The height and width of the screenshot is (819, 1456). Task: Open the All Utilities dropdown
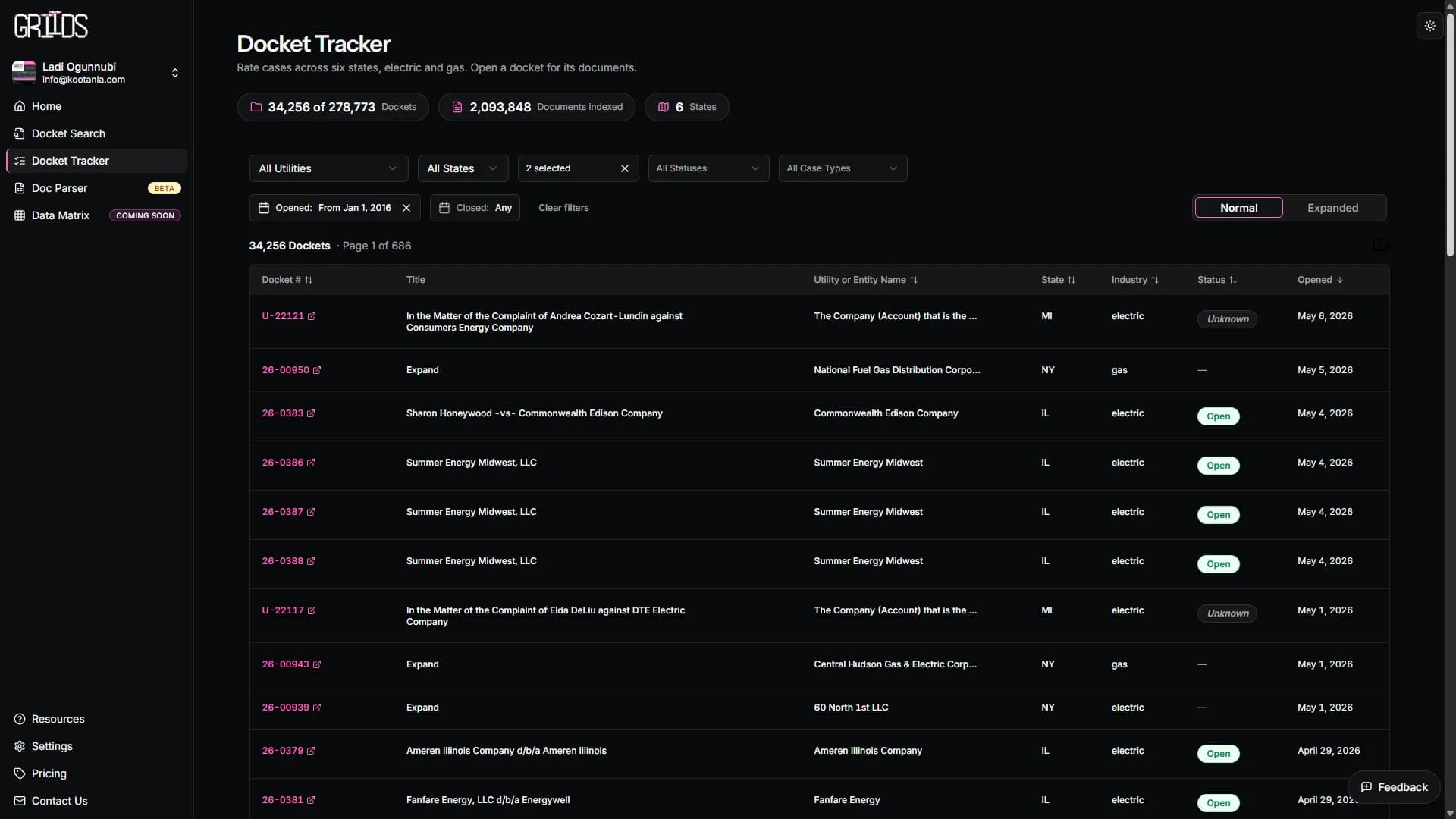328,168
